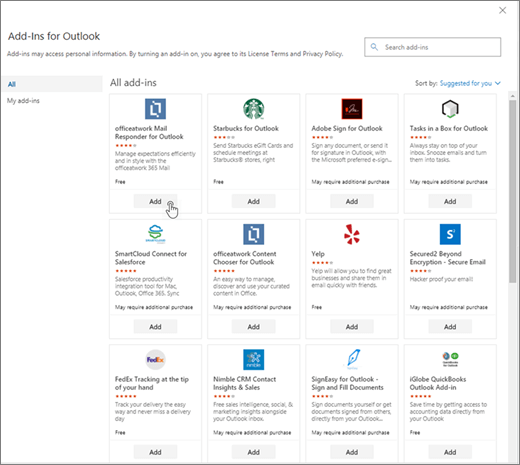Click the FedEx Tracking logo icon

155,359
